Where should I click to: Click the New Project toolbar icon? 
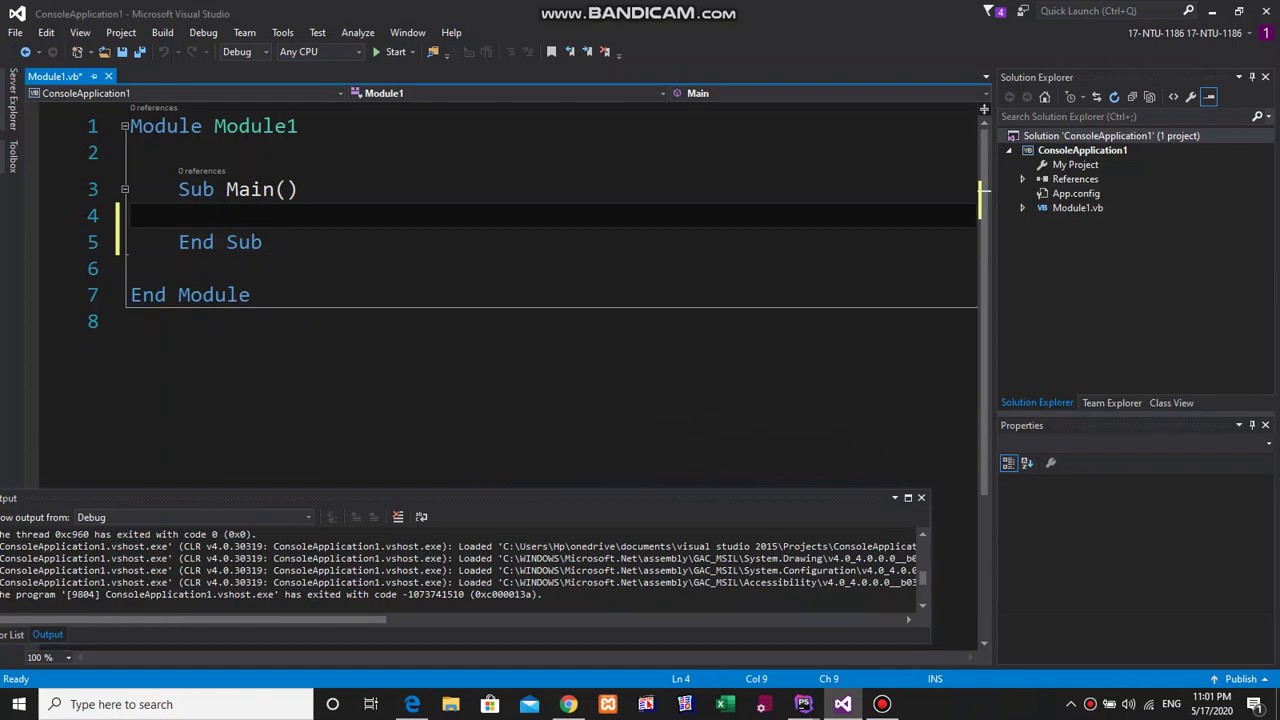77,52
